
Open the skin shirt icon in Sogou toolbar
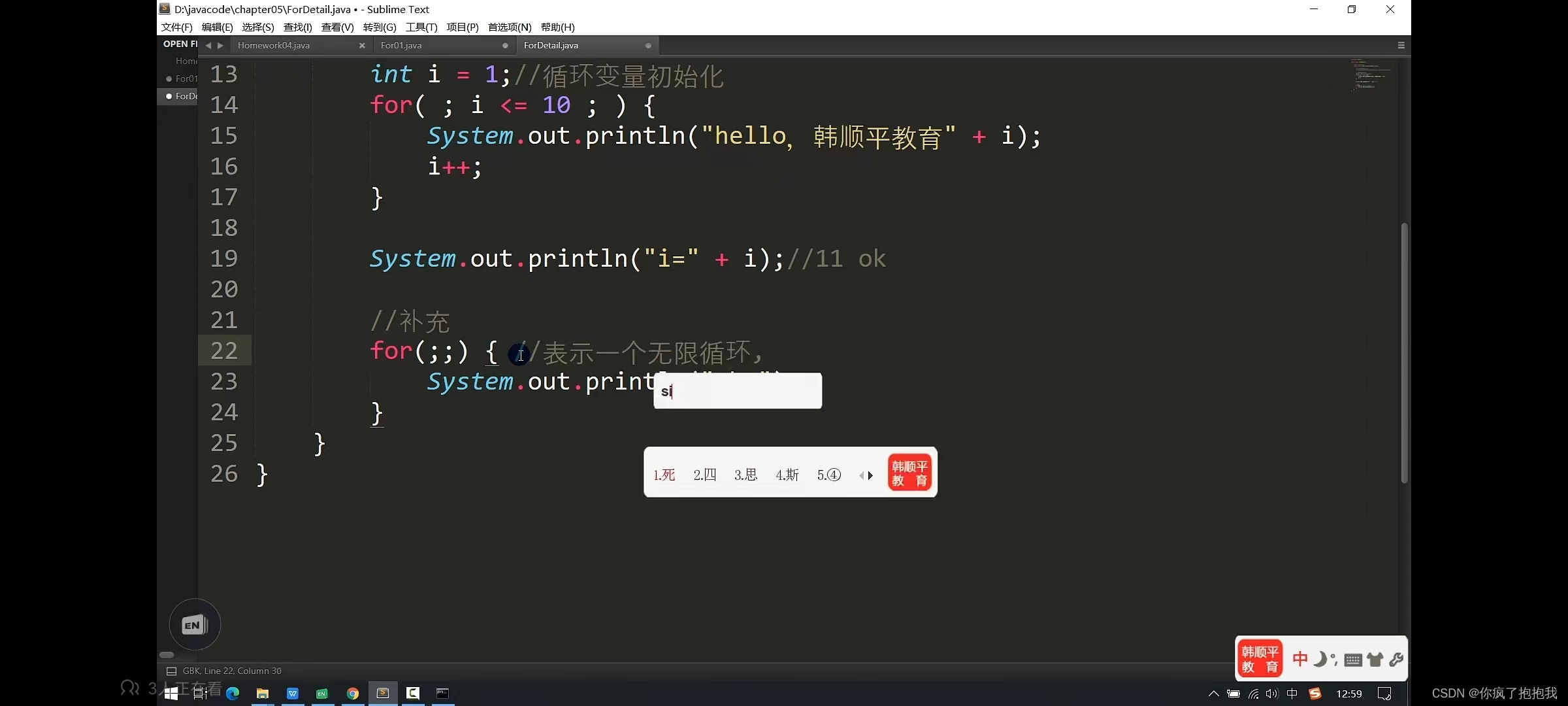(x=1375, y=660)
